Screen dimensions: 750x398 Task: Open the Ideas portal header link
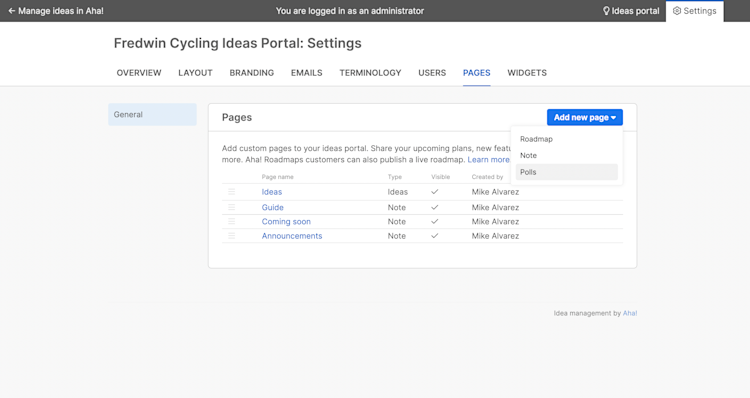pos(631,11)
